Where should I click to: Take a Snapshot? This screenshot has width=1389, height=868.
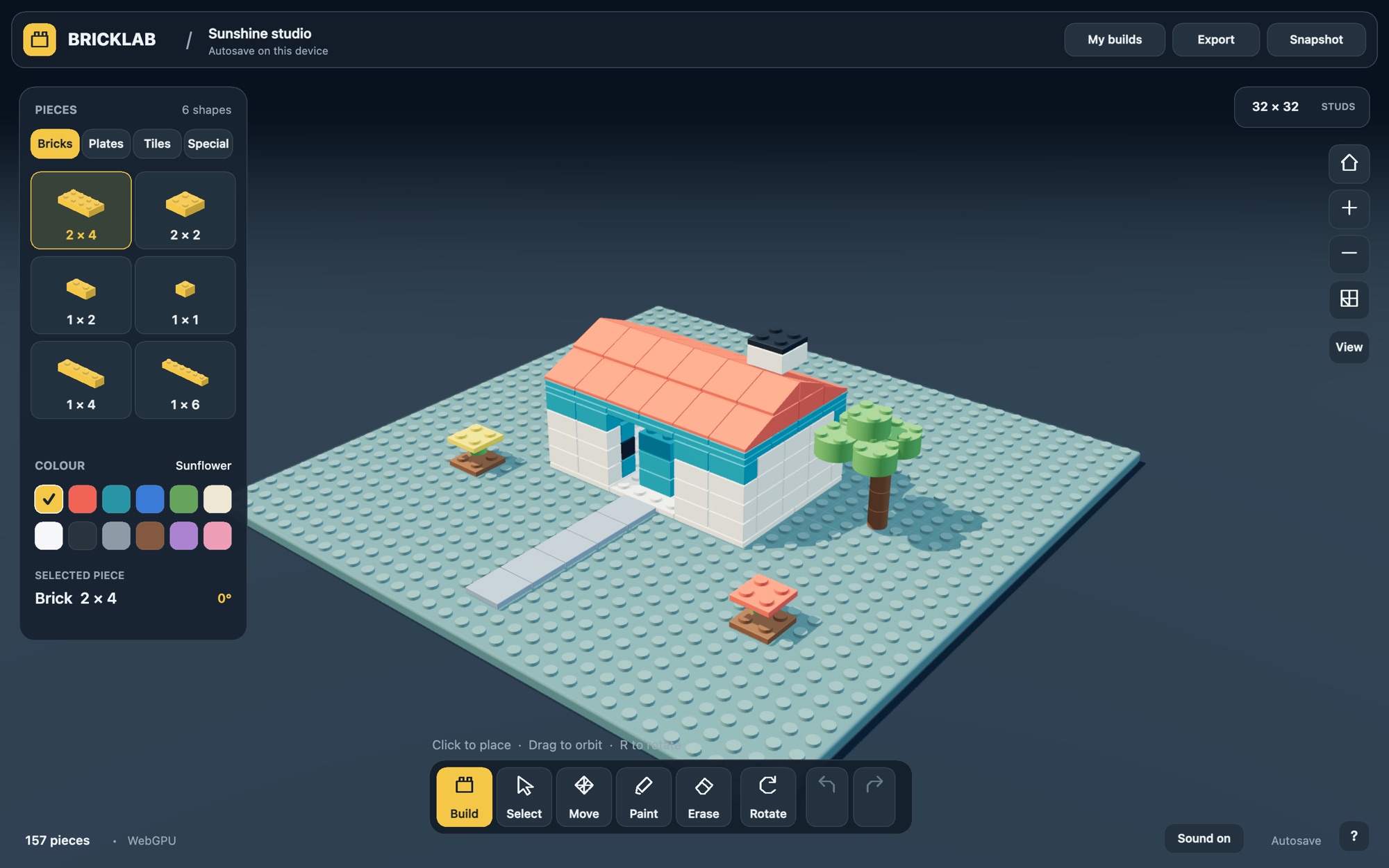point(1316,40)
